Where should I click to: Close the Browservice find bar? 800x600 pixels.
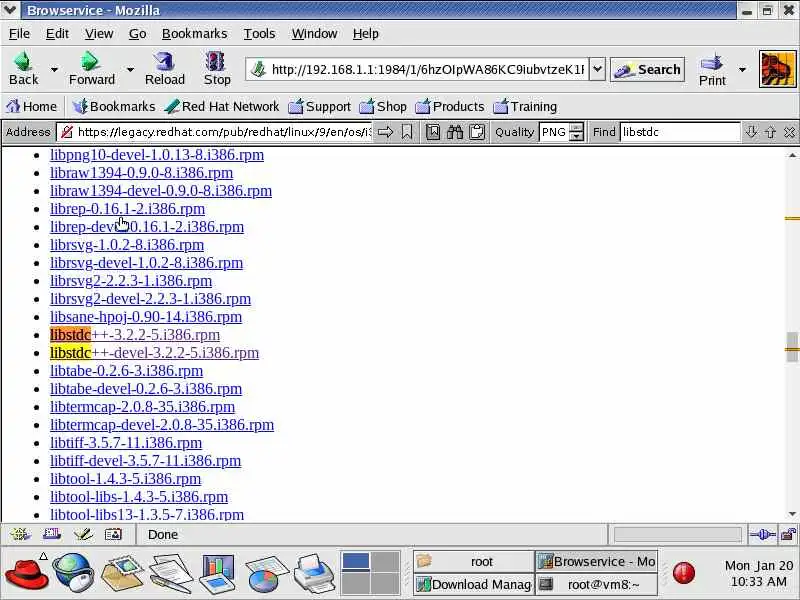click(x=789, y=132)
